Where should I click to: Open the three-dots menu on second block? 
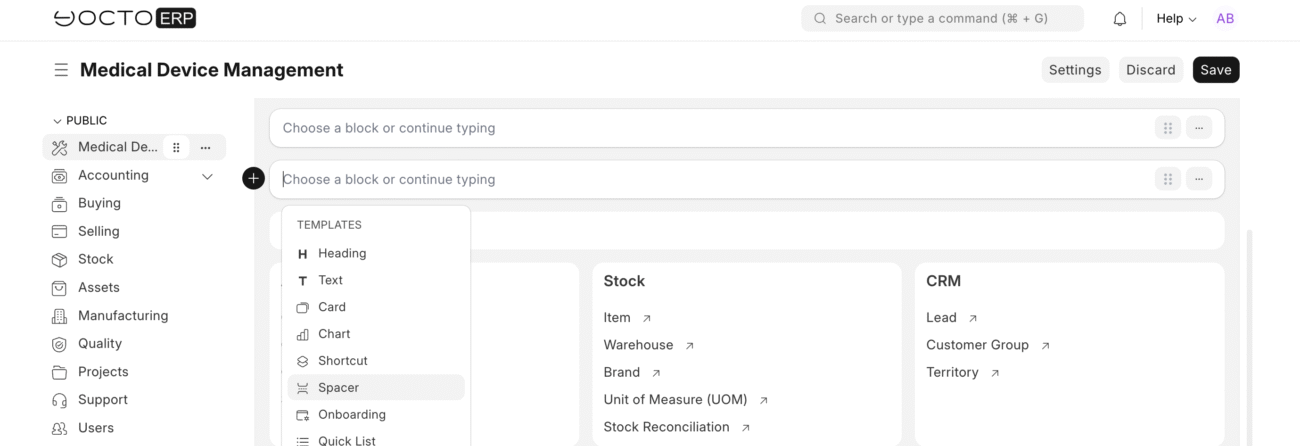[x=1198, y=179]
